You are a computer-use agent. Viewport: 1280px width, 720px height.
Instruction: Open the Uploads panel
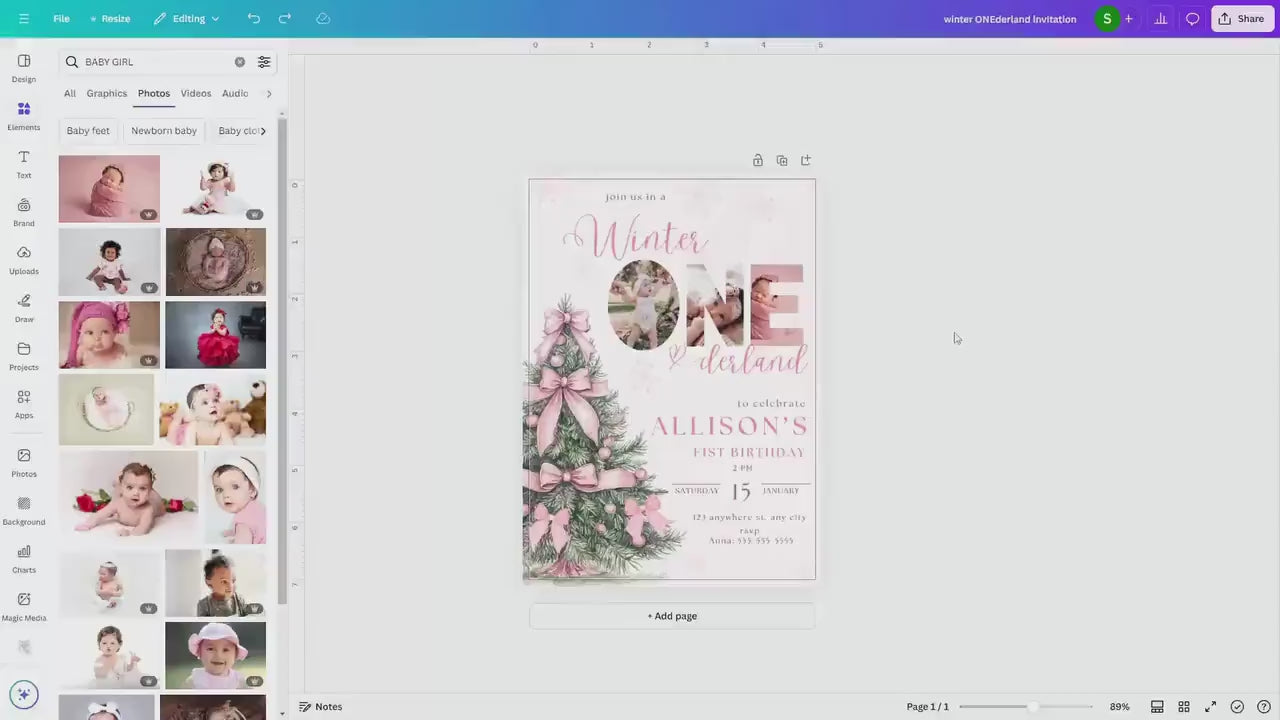click(24, 259)
